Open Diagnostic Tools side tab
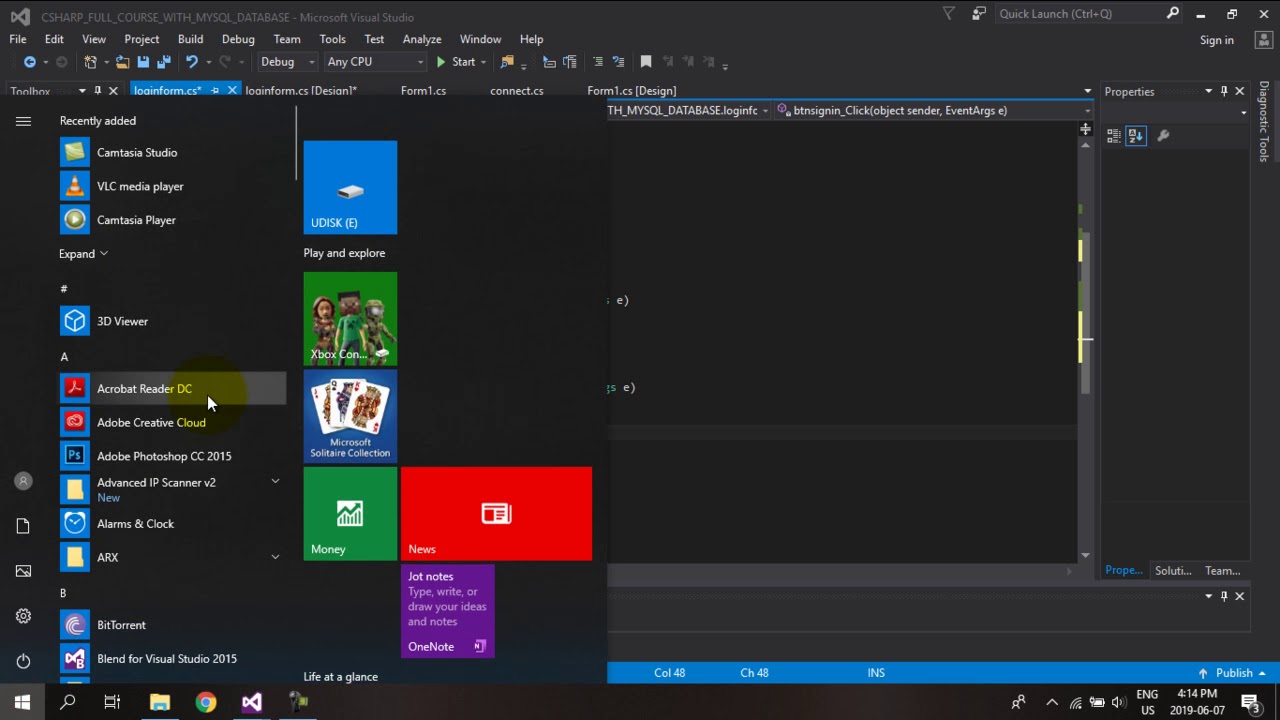 click(1264, 121)
